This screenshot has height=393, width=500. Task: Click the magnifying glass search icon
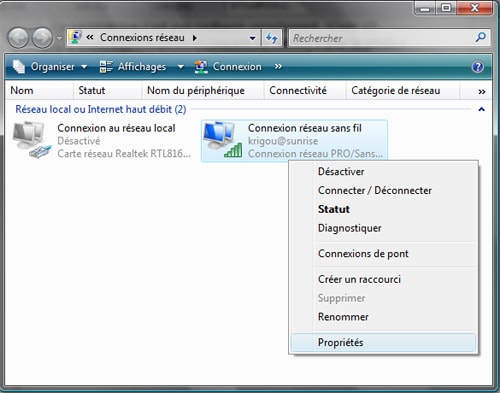click(x=481, y=37)
